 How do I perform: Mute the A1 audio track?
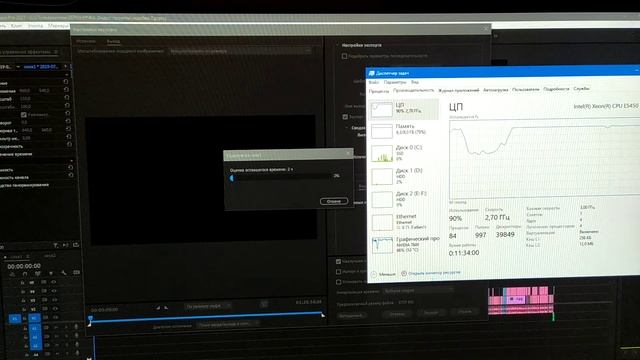click(56, 327)
